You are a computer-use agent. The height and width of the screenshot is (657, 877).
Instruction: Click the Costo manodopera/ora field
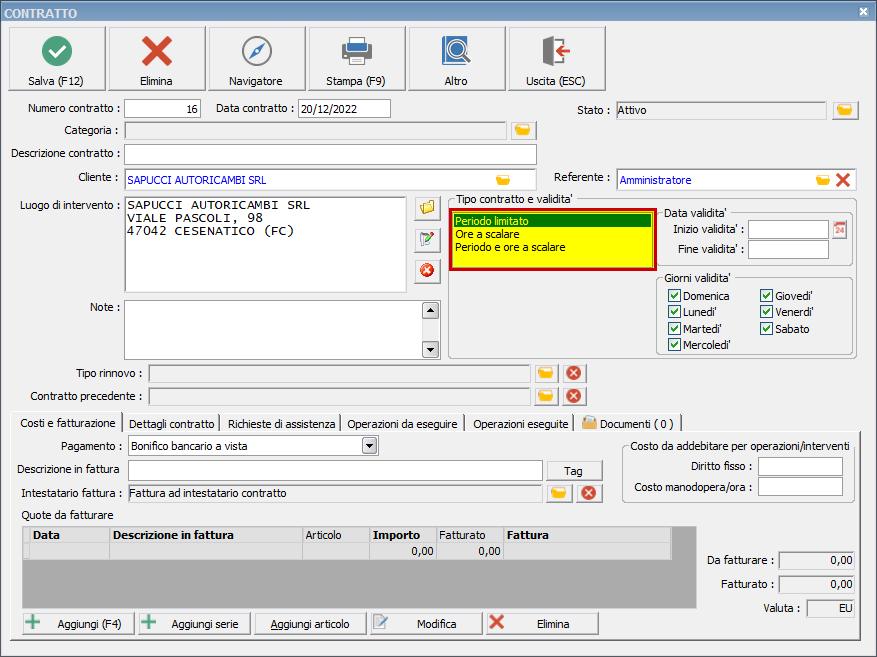(800, 486)
